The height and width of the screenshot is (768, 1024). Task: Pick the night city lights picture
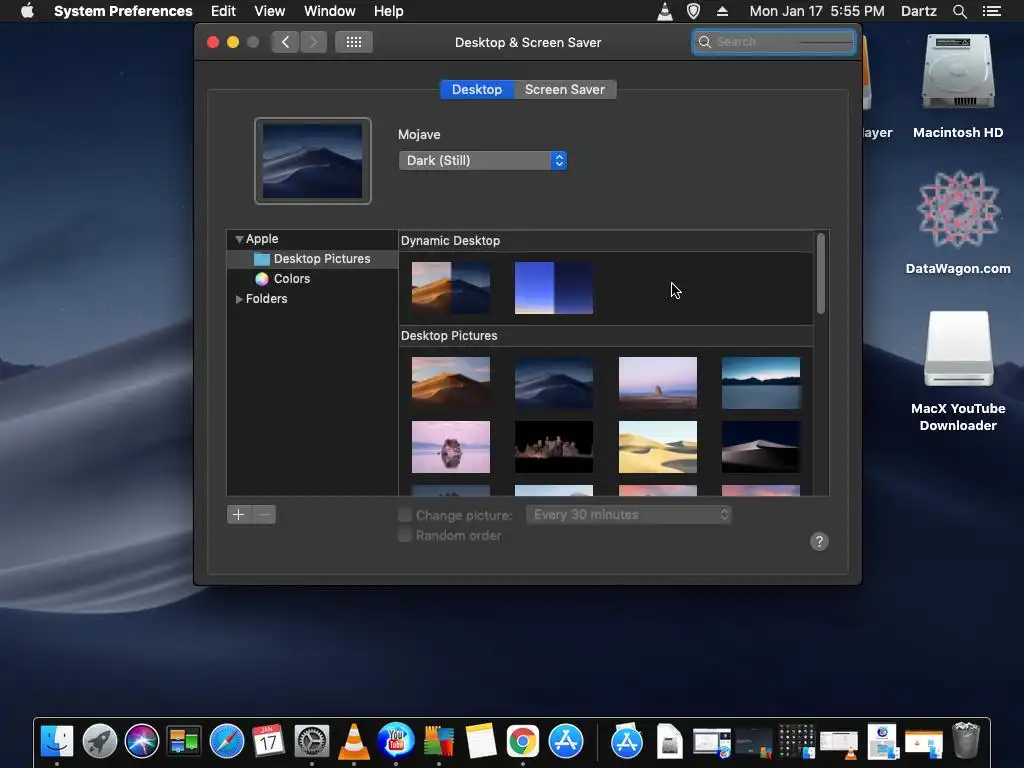(554, 447)
